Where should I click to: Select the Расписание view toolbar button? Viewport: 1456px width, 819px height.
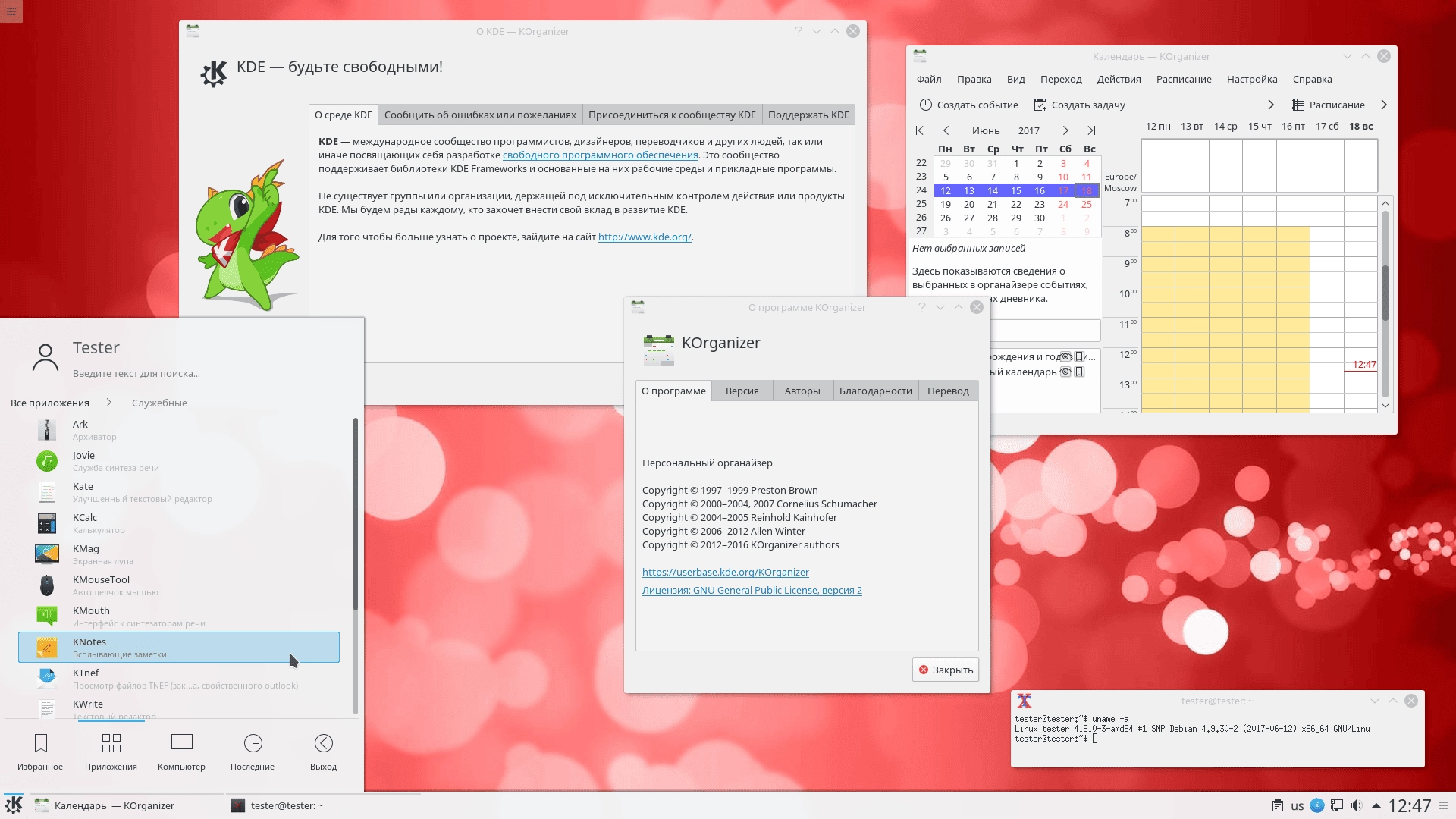[1329, 105]
